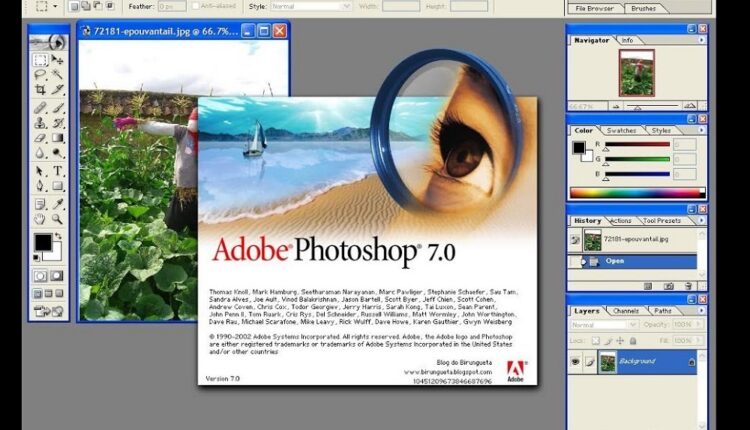Select the Zoom magnifier tool
750x430 pixels.
point(57,219)
